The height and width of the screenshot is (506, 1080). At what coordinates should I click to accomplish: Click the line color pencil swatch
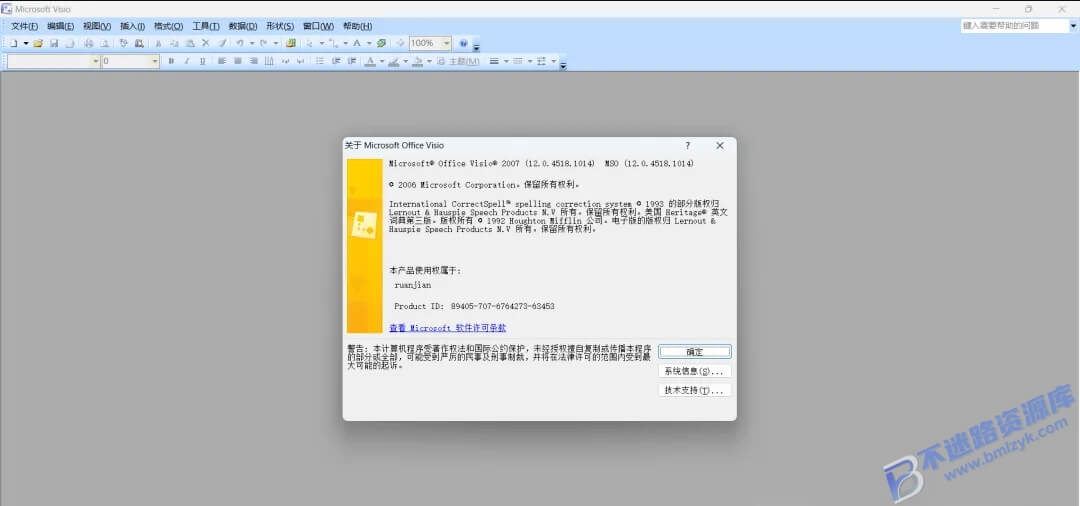pos(393,61)
